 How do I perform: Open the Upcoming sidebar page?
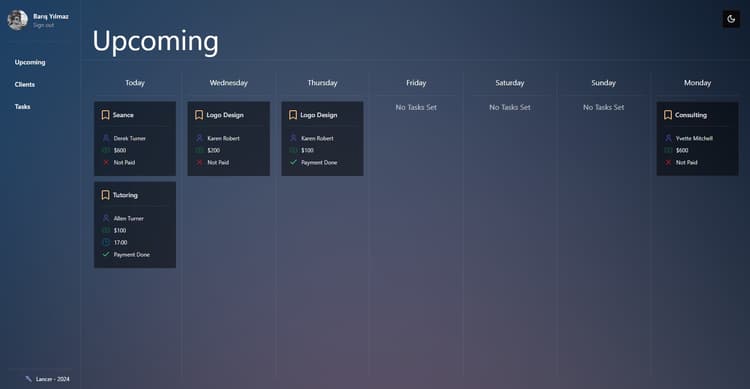pyautogui.click(x=30, y=62)
